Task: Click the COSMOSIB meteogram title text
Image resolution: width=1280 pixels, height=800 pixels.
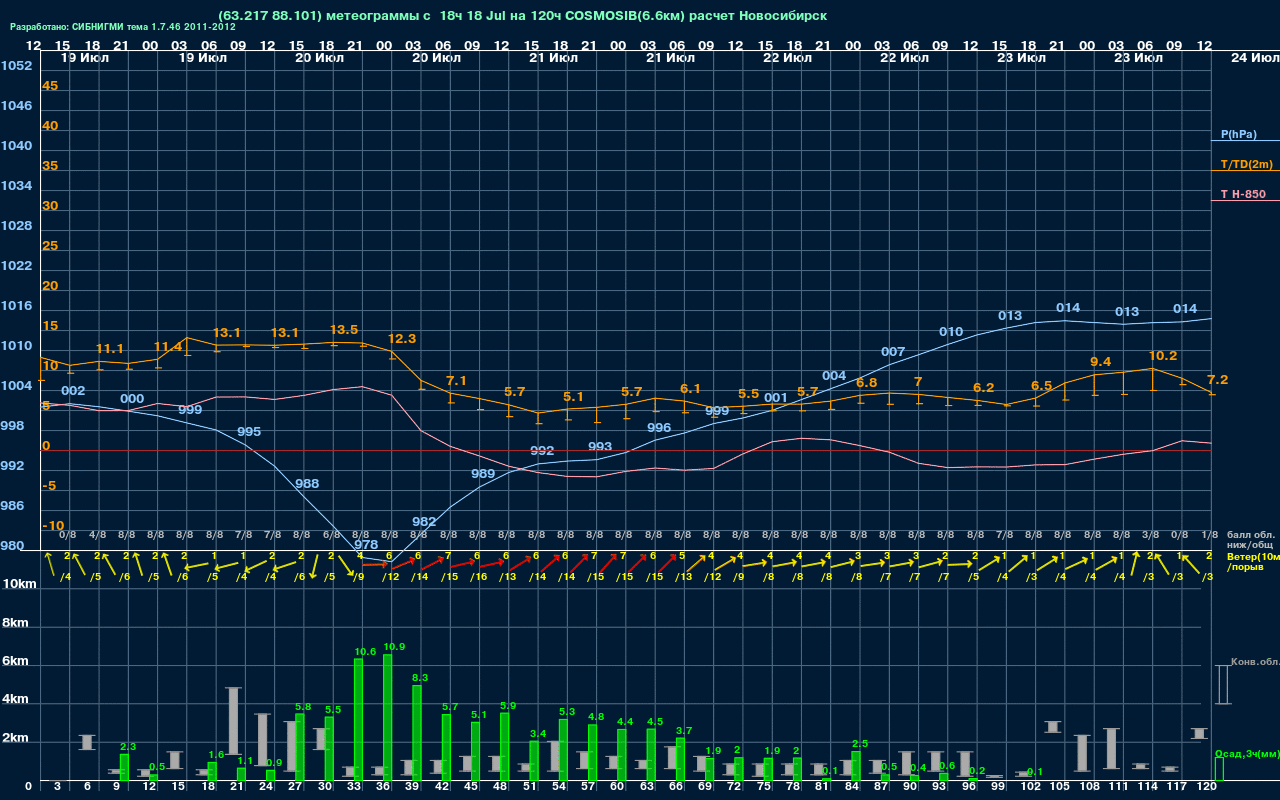Action: [x=522, y=16]
